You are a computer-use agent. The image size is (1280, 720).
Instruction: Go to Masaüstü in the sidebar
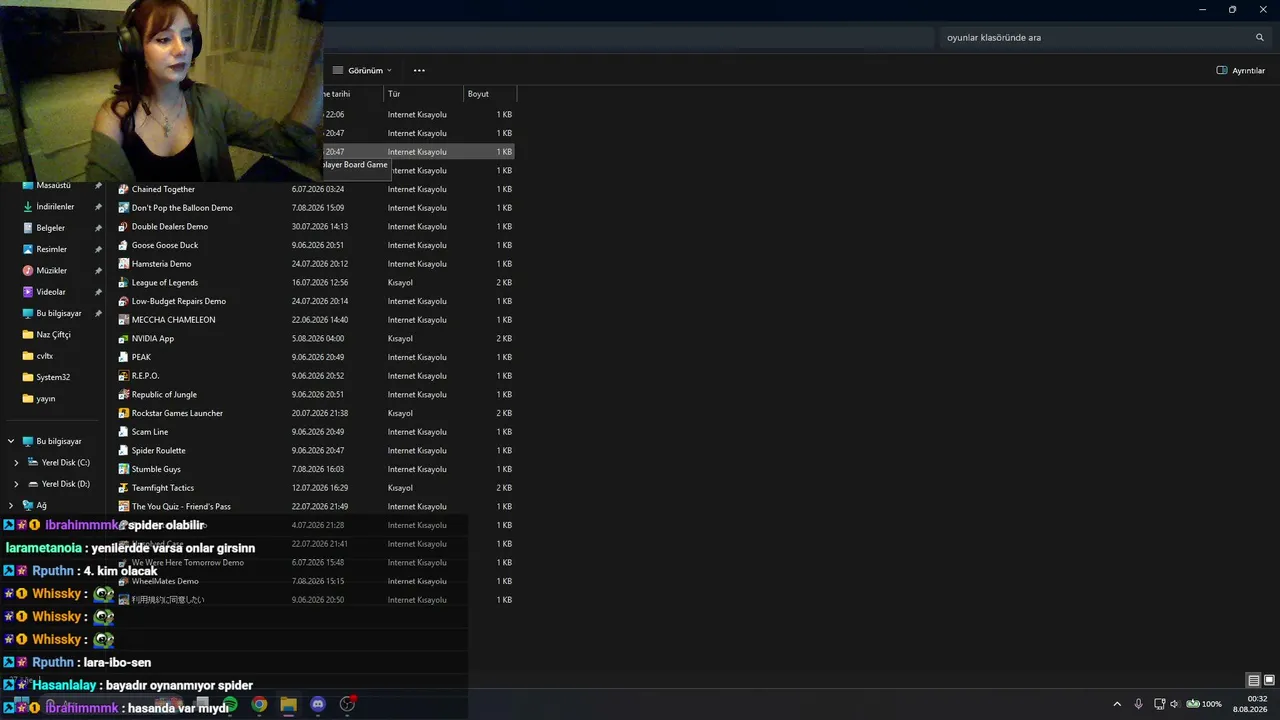coord(53,186)
